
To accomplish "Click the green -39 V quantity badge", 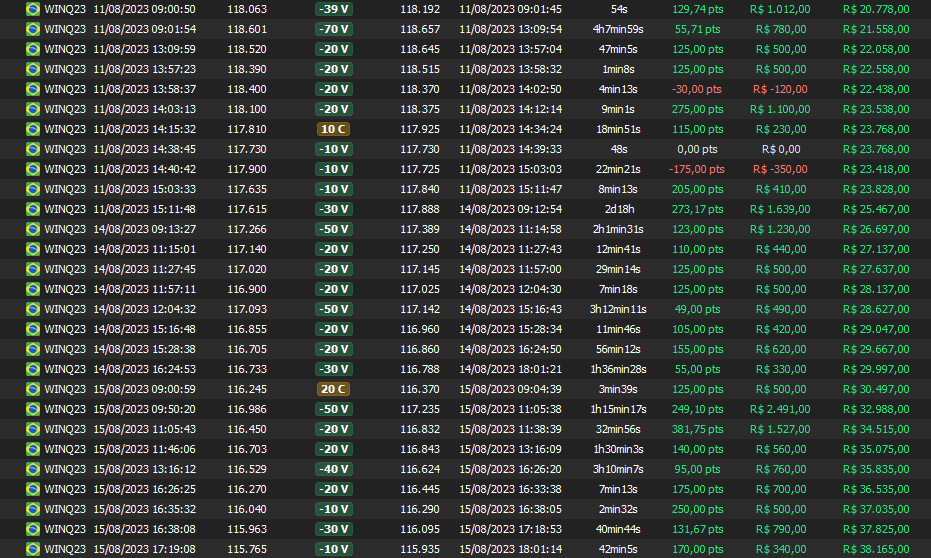I will [x=332, y=9].
